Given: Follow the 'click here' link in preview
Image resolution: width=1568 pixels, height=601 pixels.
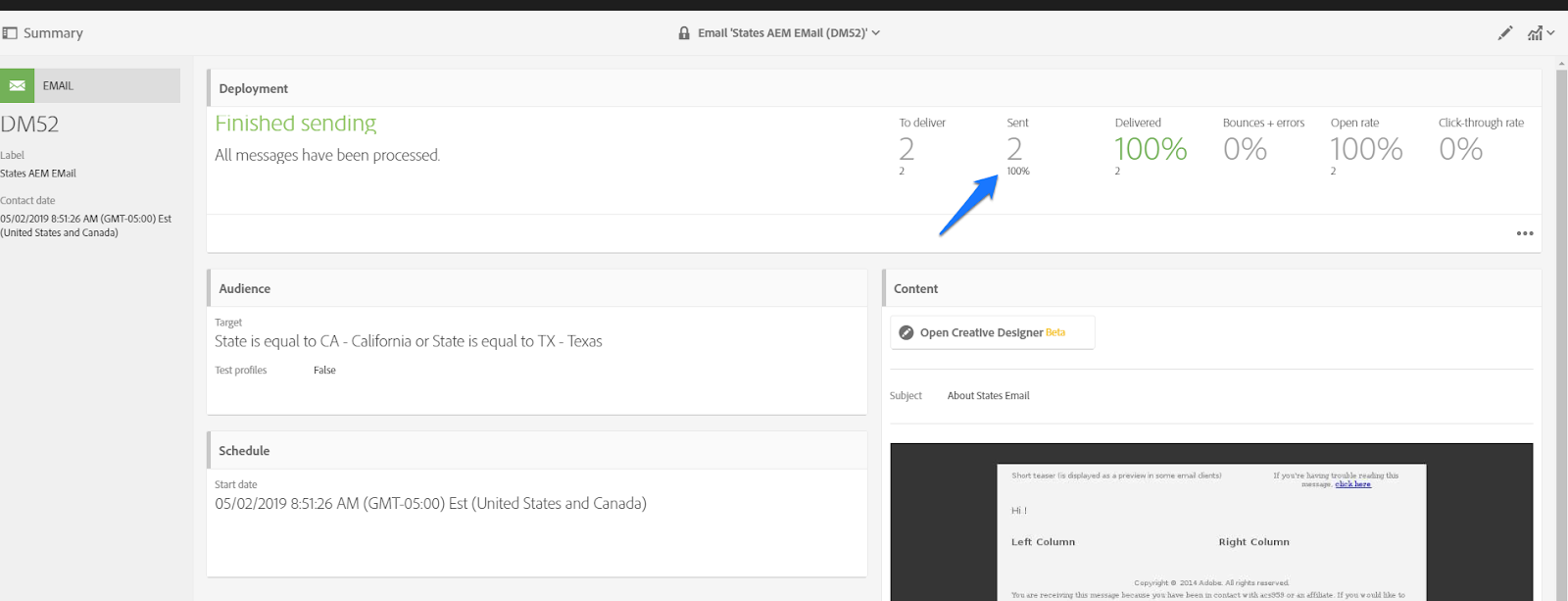Looking at the screenshot, I should point(1352,483).
